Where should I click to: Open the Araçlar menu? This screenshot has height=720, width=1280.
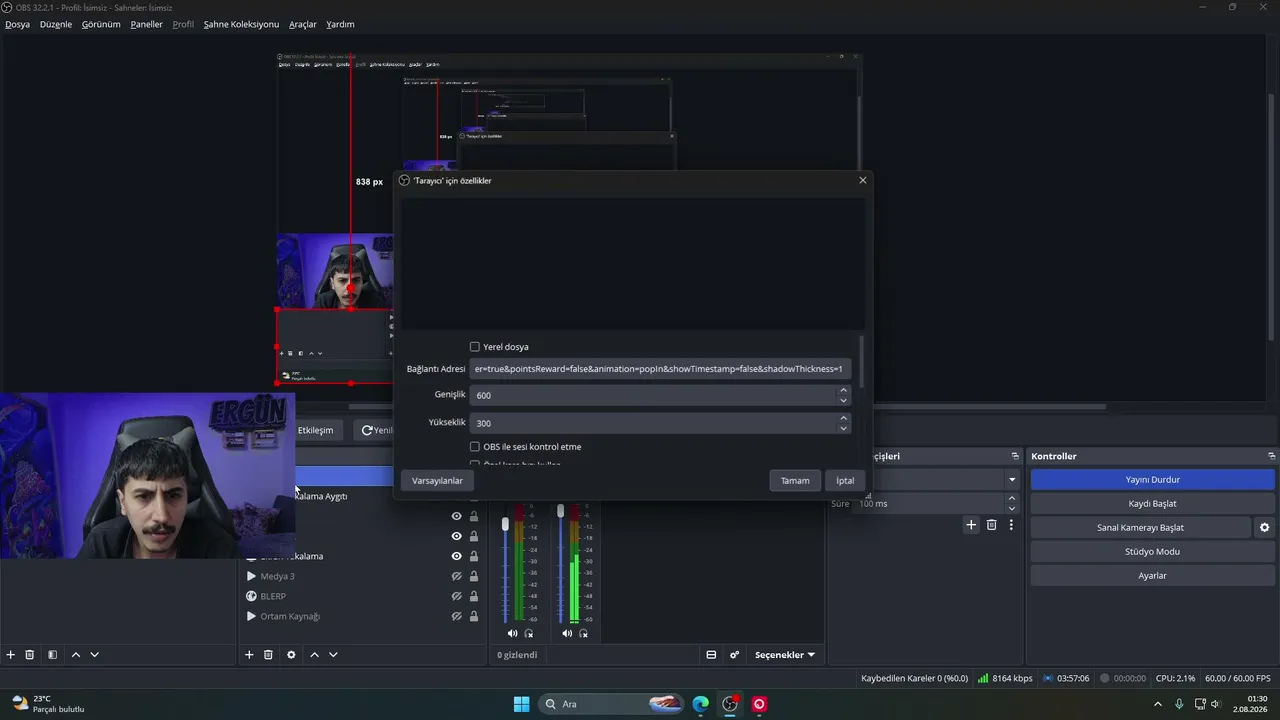pos(303,24)
